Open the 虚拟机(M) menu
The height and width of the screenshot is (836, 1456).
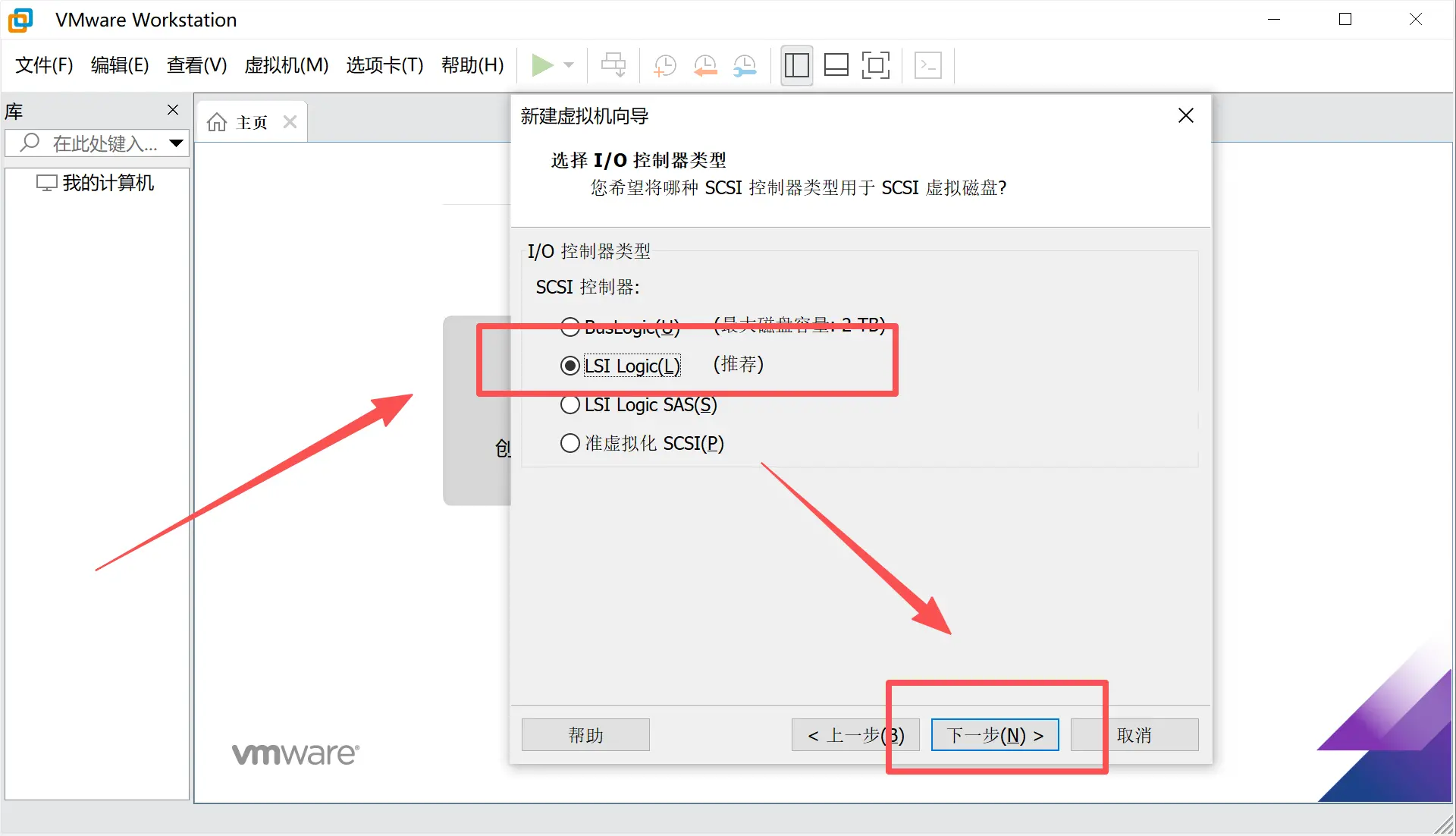287,65
